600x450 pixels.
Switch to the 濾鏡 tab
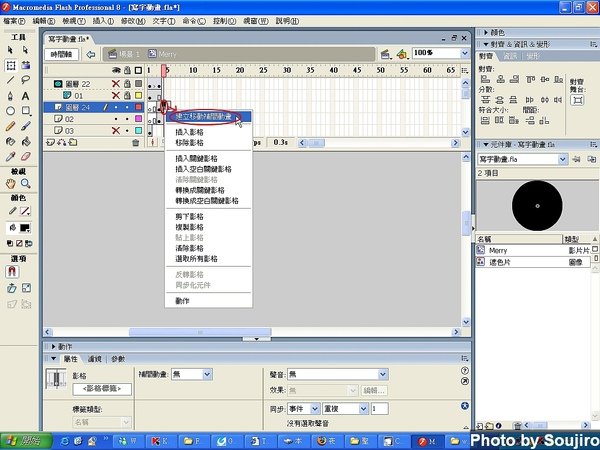tap(95, 359)
